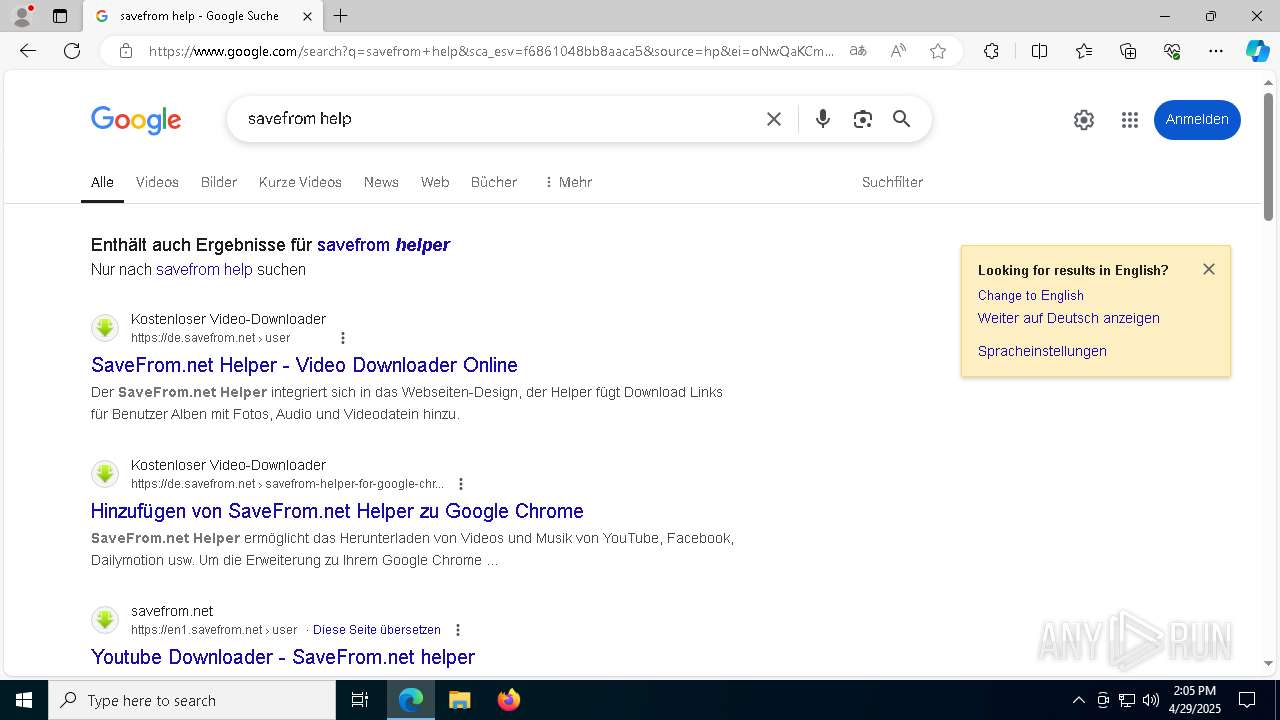Screen dimensions: 1280x720
Task: Open options for the Chrome helper result
Action: point(461,484)
